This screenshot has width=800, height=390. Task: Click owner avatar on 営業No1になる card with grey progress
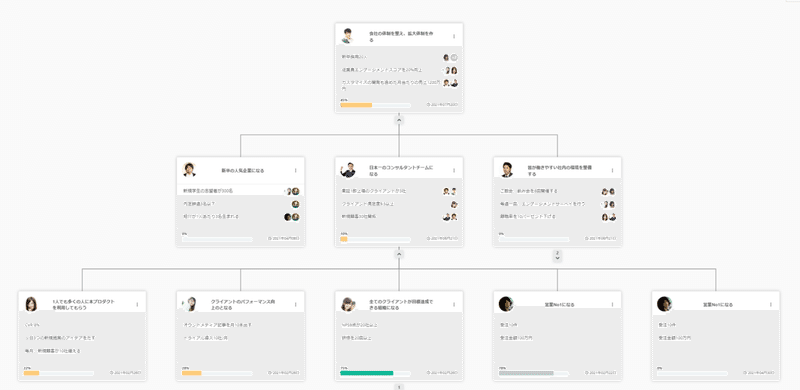pyautogui.click(x=506, y=304)
